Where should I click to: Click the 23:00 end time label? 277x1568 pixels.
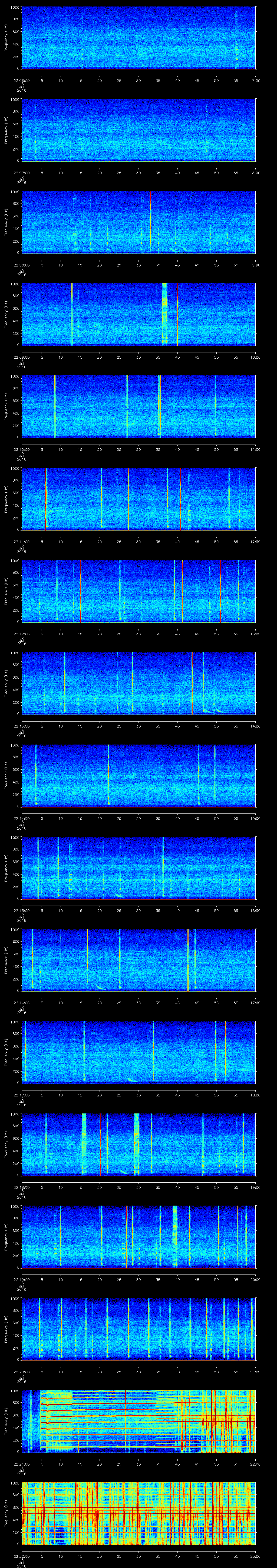pyautogui.click(x=255, y=1556)
